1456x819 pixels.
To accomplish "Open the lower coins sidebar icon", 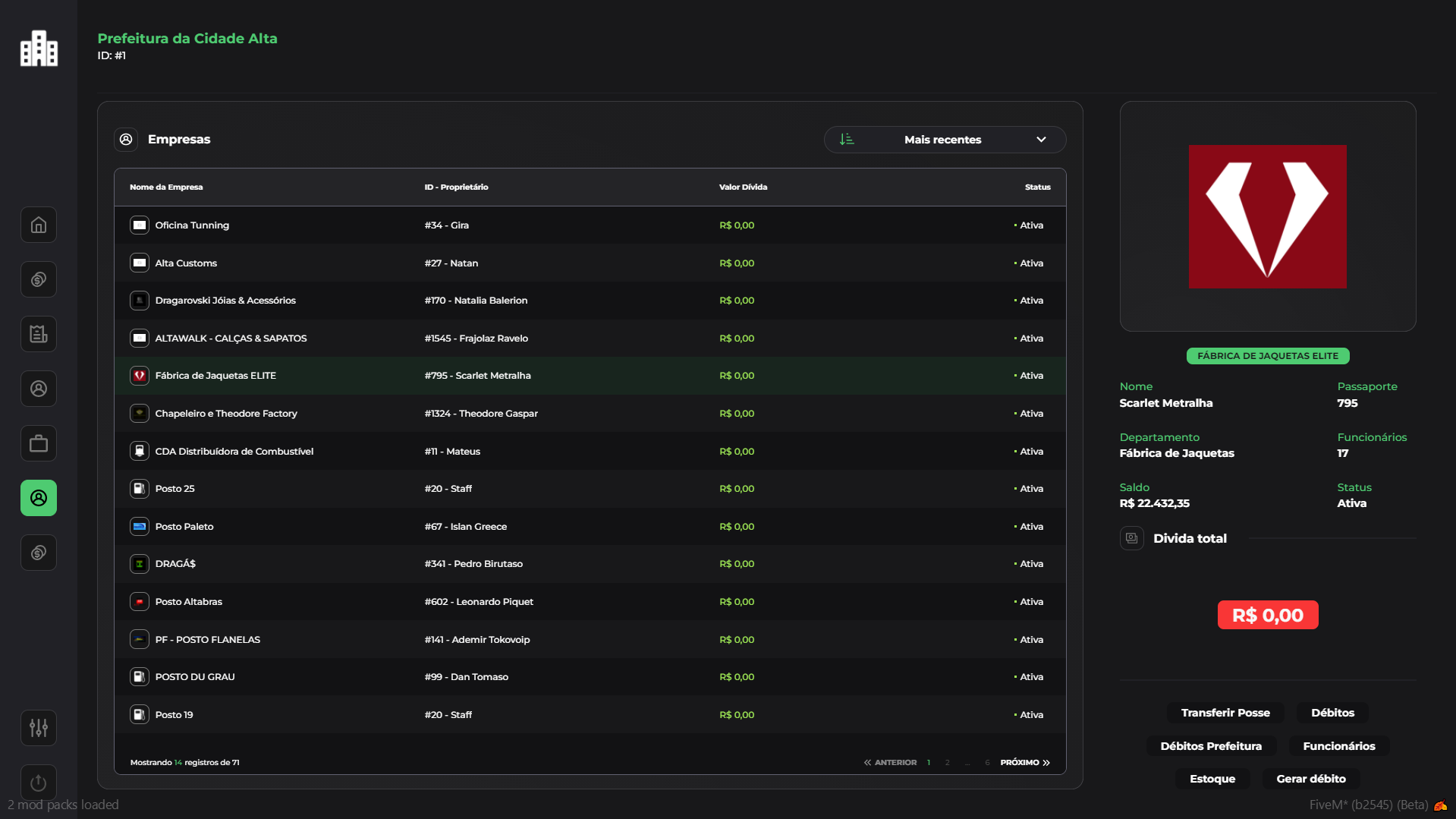I will [39, 553].
